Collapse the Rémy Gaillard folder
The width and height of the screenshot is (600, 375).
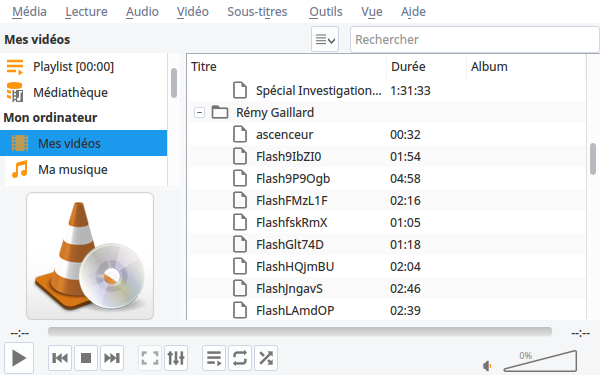tap(199, 112)
